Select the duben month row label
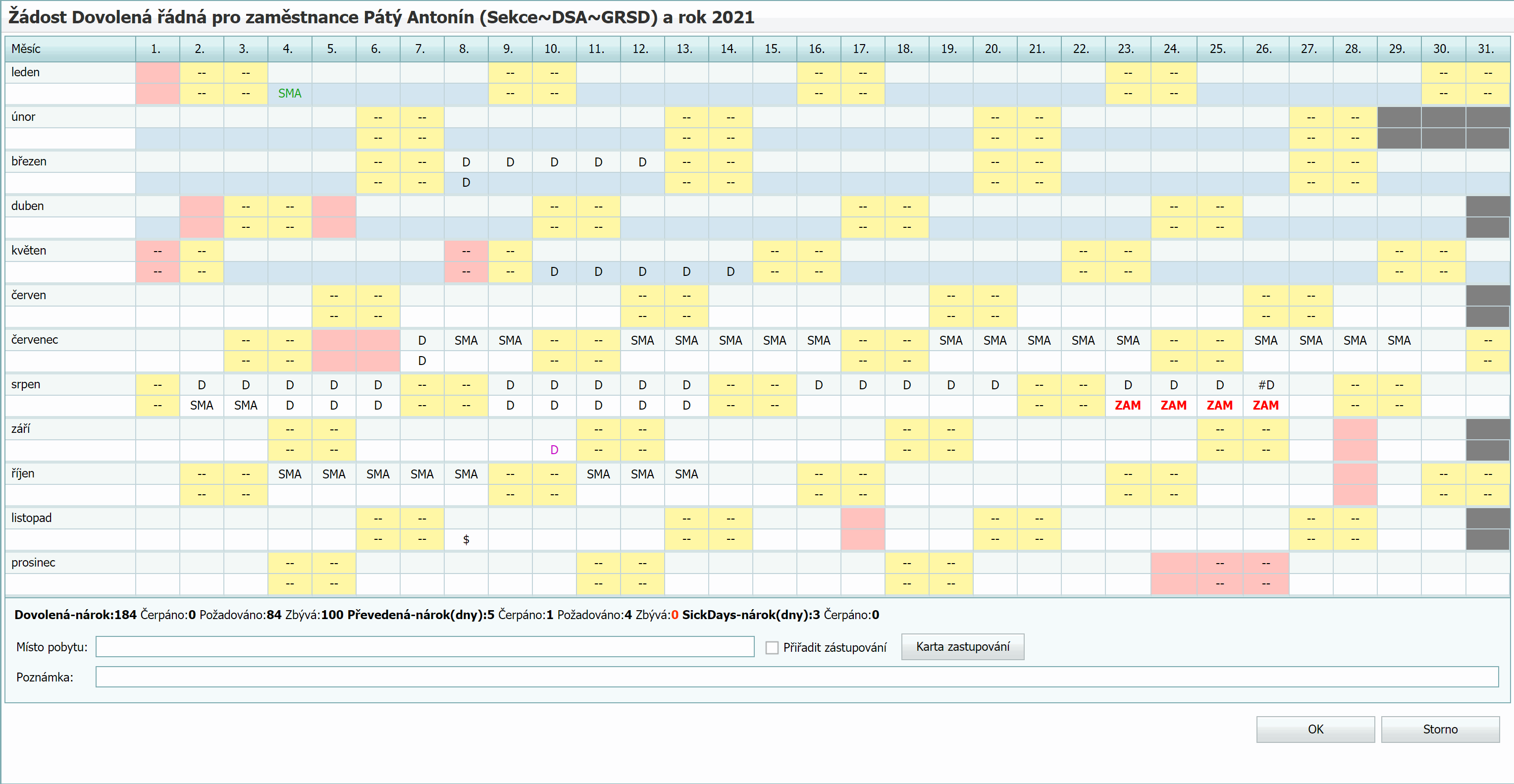The height and width of the screenshot is (784, 1514). [x=70, y=207]
